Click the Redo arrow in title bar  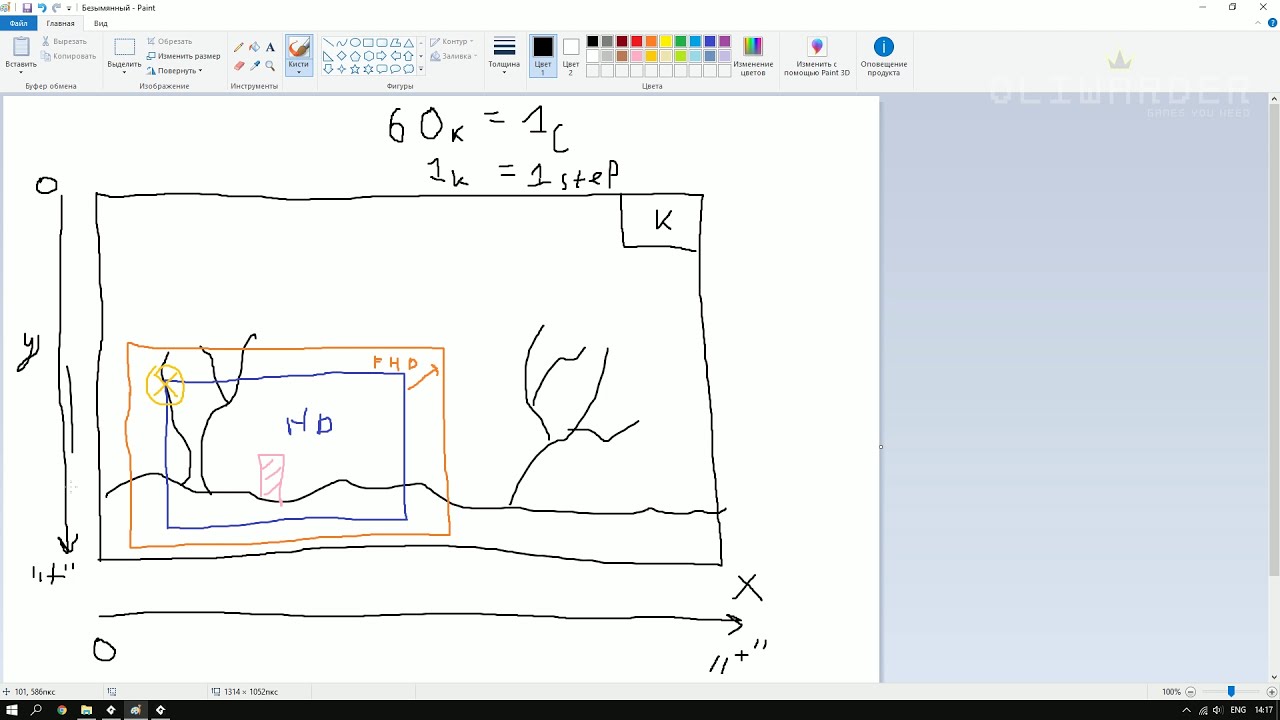(x=56, y=7)
